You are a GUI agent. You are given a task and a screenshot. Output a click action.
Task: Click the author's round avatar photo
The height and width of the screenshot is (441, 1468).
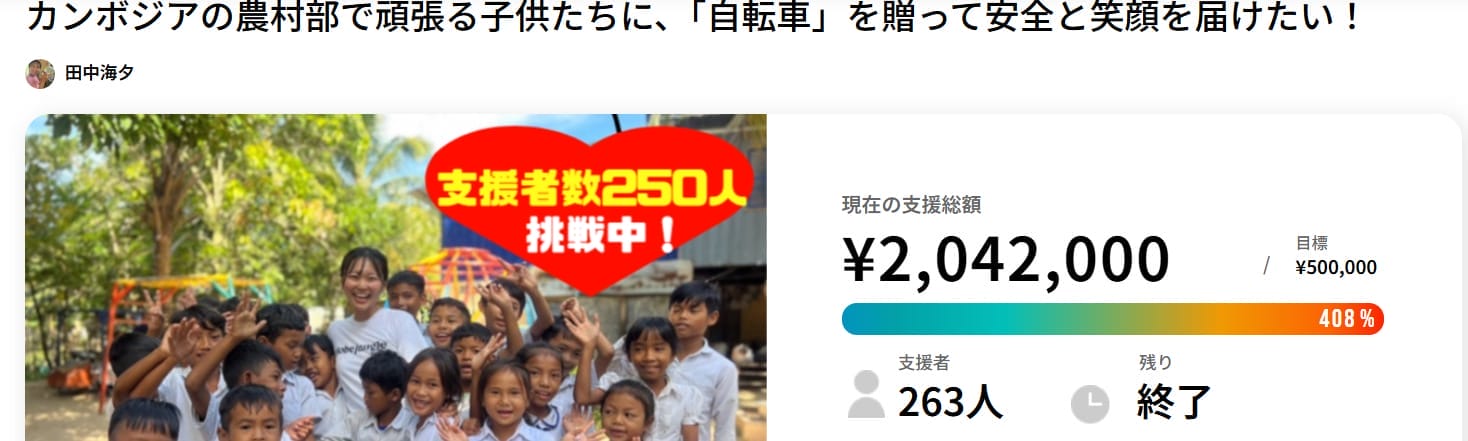pyautogui.click(x=40, y=74)
